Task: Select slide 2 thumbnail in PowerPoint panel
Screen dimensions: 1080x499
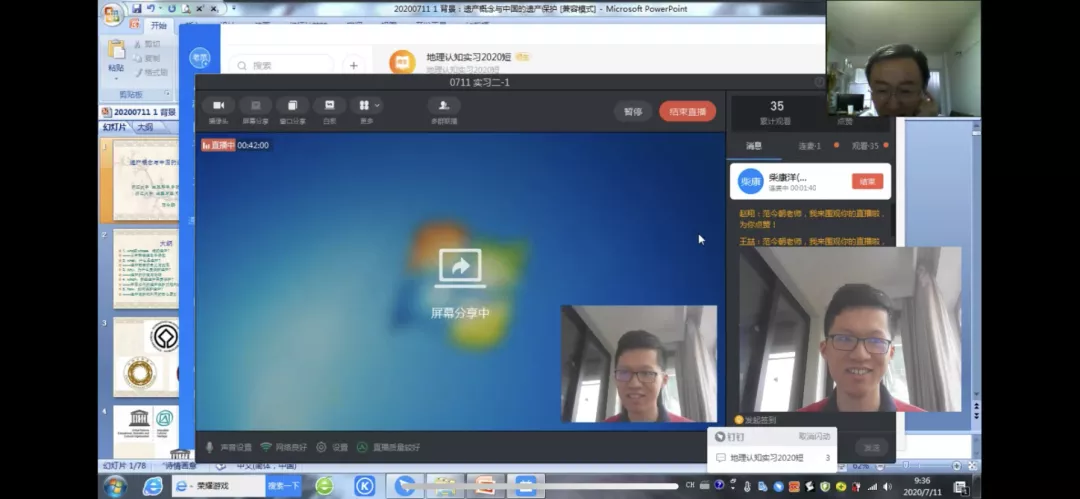Action: point(146,268)
